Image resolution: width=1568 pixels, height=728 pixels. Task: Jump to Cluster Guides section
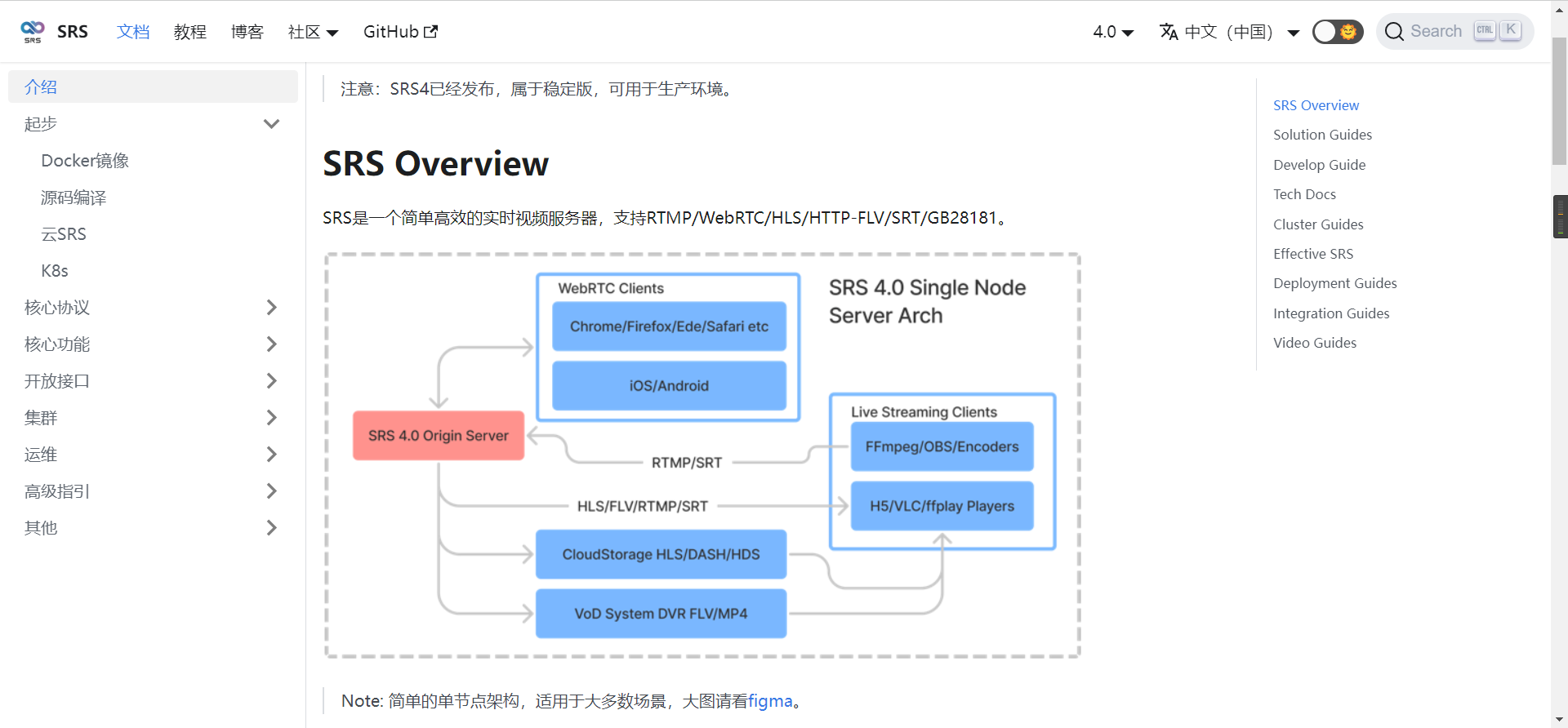[x=1318, y=224]
